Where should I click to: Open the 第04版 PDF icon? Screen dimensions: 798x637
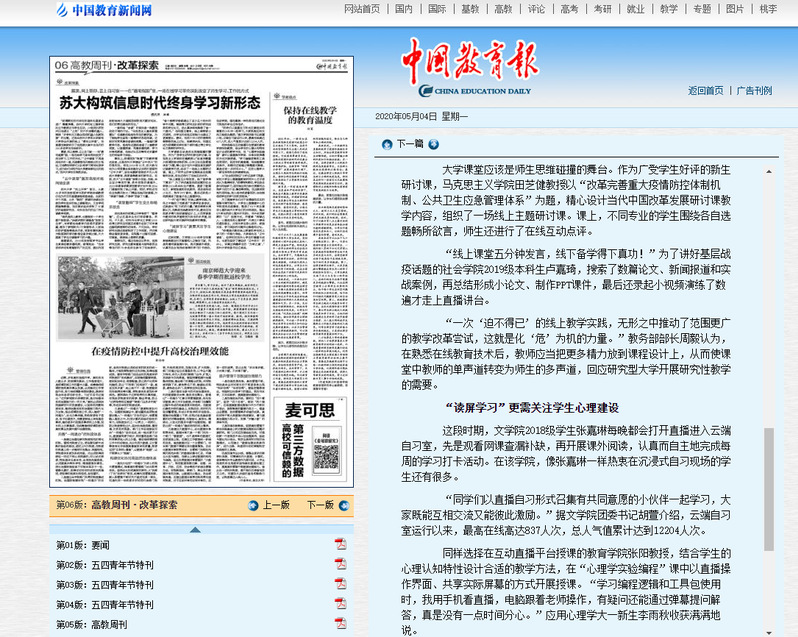[340, 604]
